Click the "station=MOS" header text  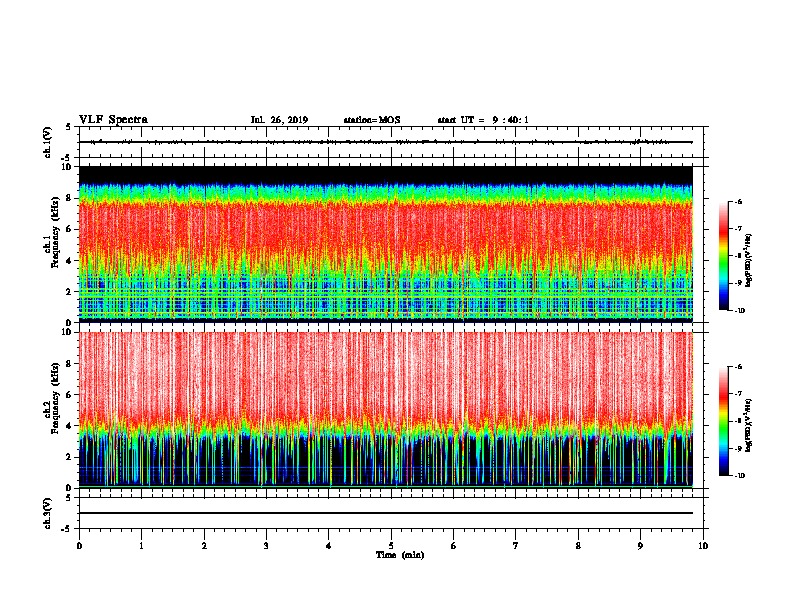372,120
